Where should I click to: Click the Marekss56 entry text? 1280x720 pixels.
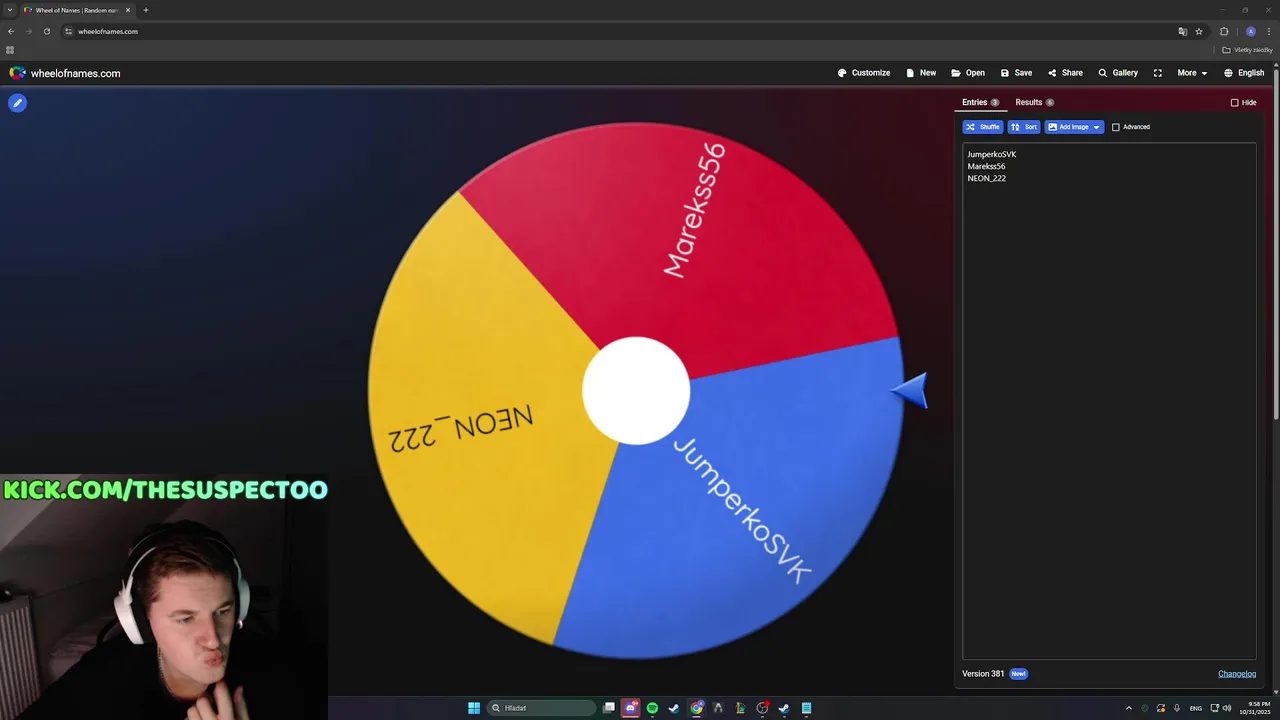click(986, 166)
